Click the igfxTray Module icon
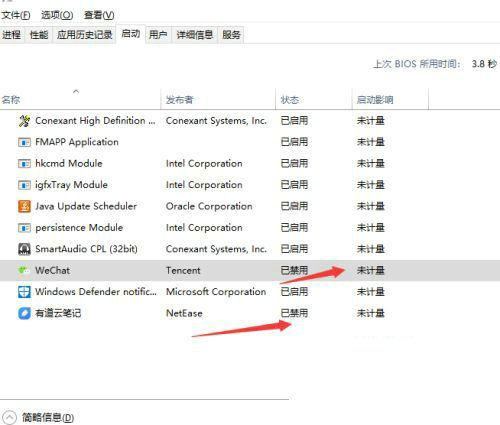500x425 pixels. pyautogui.click(x=24, y=185)
